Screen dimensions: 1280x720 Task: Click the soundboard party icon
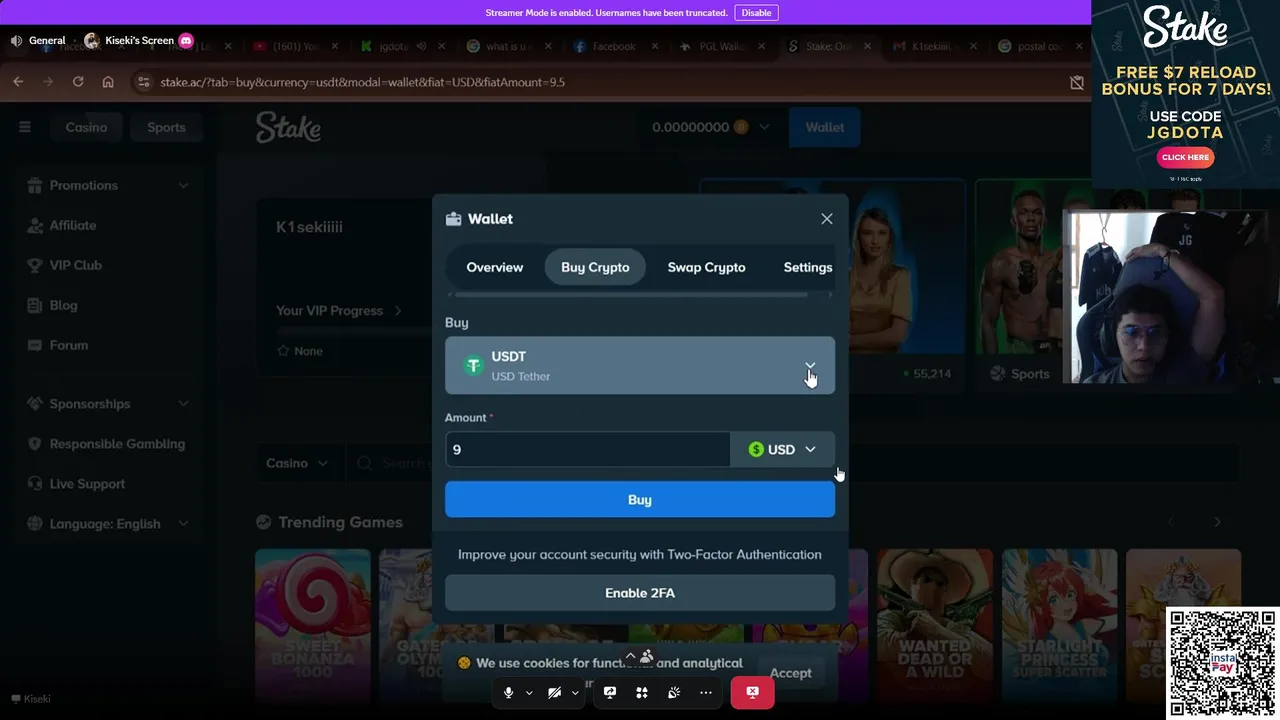tap(674, 692)
